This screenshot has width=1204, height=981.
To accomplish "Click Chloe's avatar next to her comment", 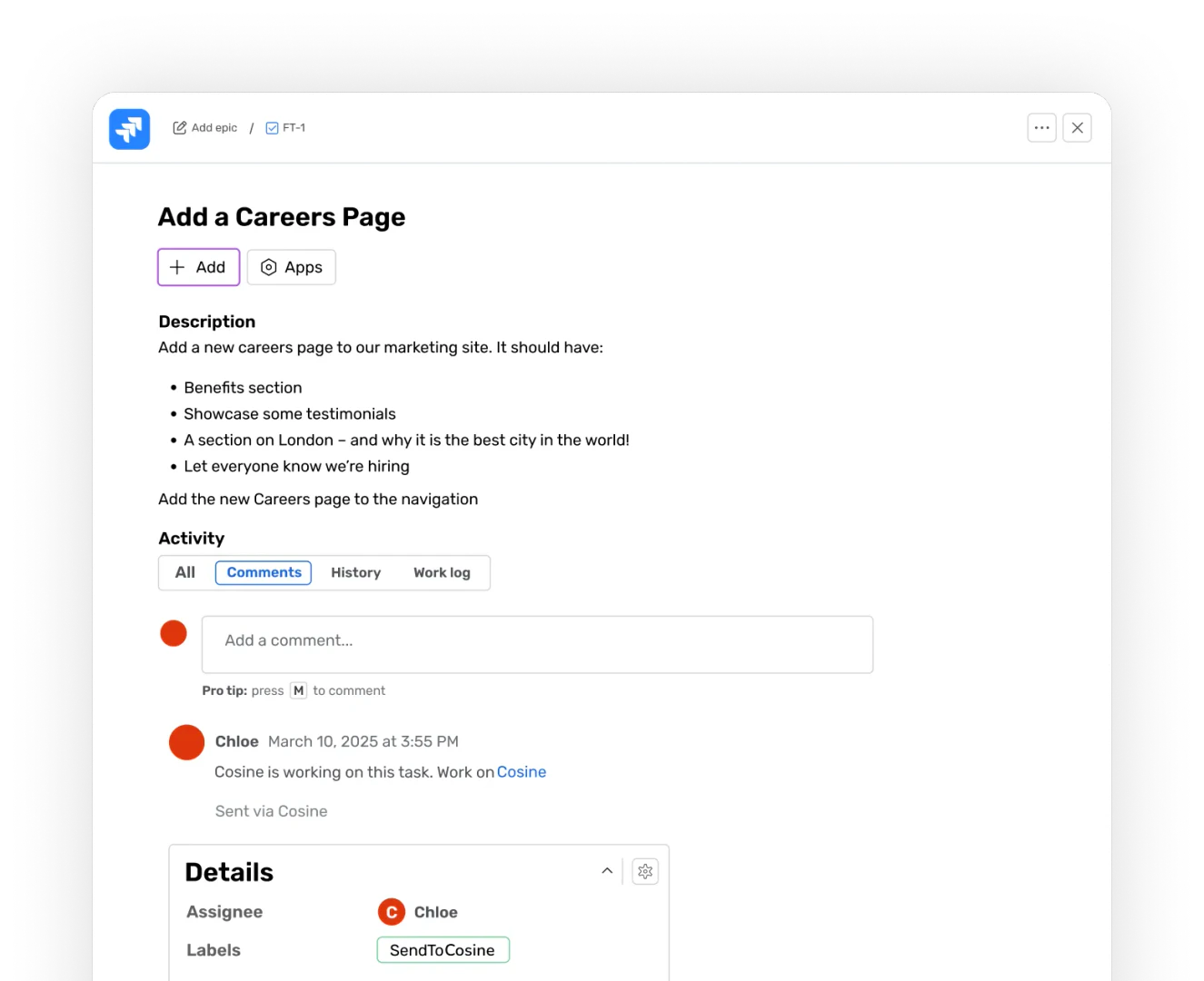I will [x=186, y=742].
